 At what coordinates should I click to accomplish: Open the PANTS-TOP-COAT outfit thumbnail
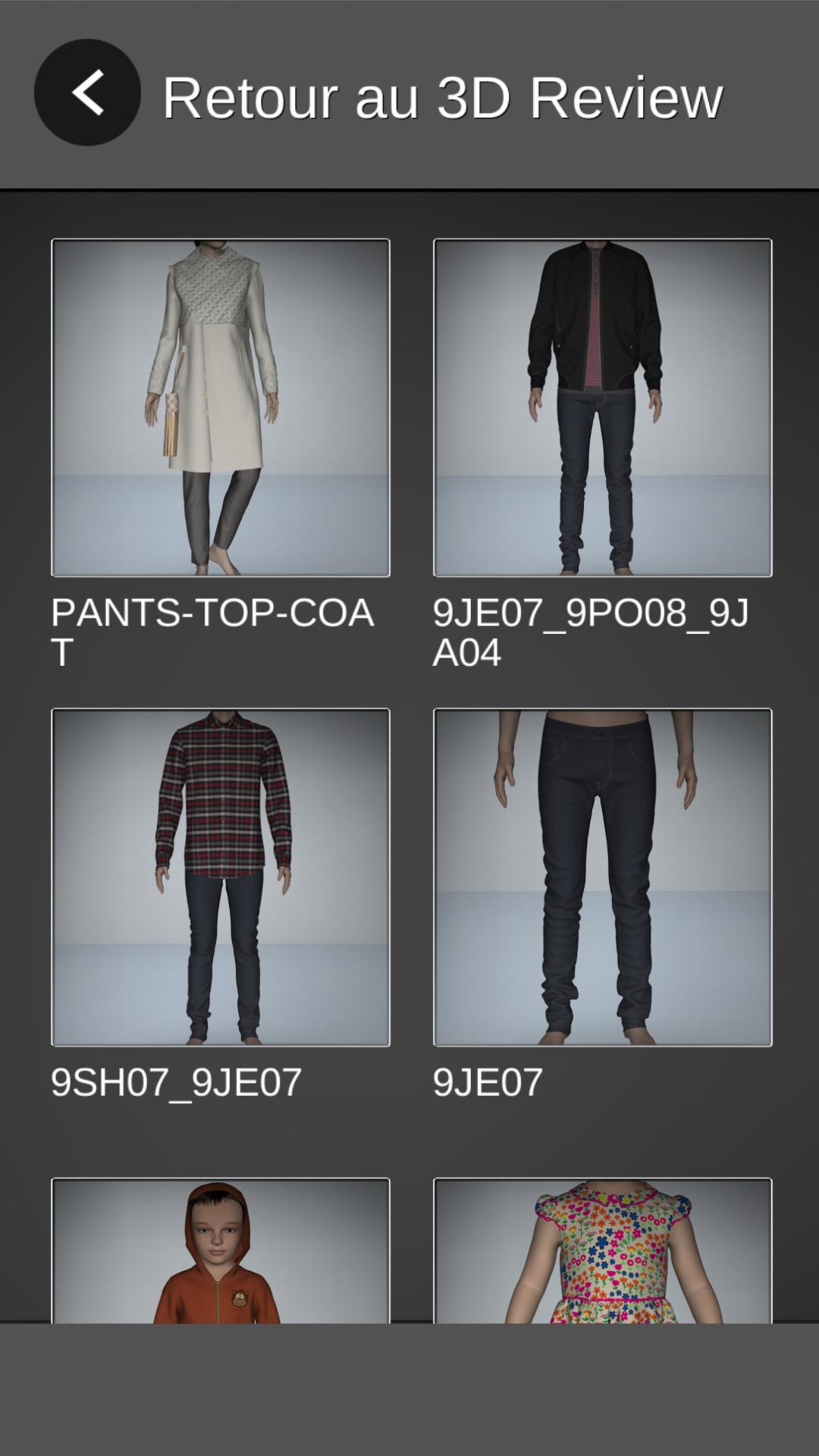[221, 408]
